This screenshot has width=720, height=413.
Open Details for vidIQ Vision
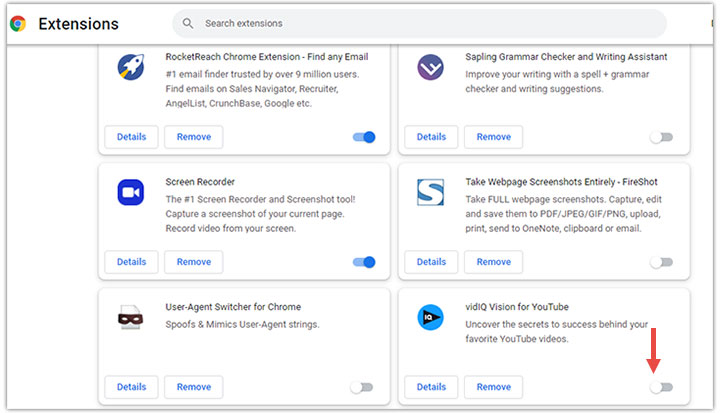click(x=431, y=387)
